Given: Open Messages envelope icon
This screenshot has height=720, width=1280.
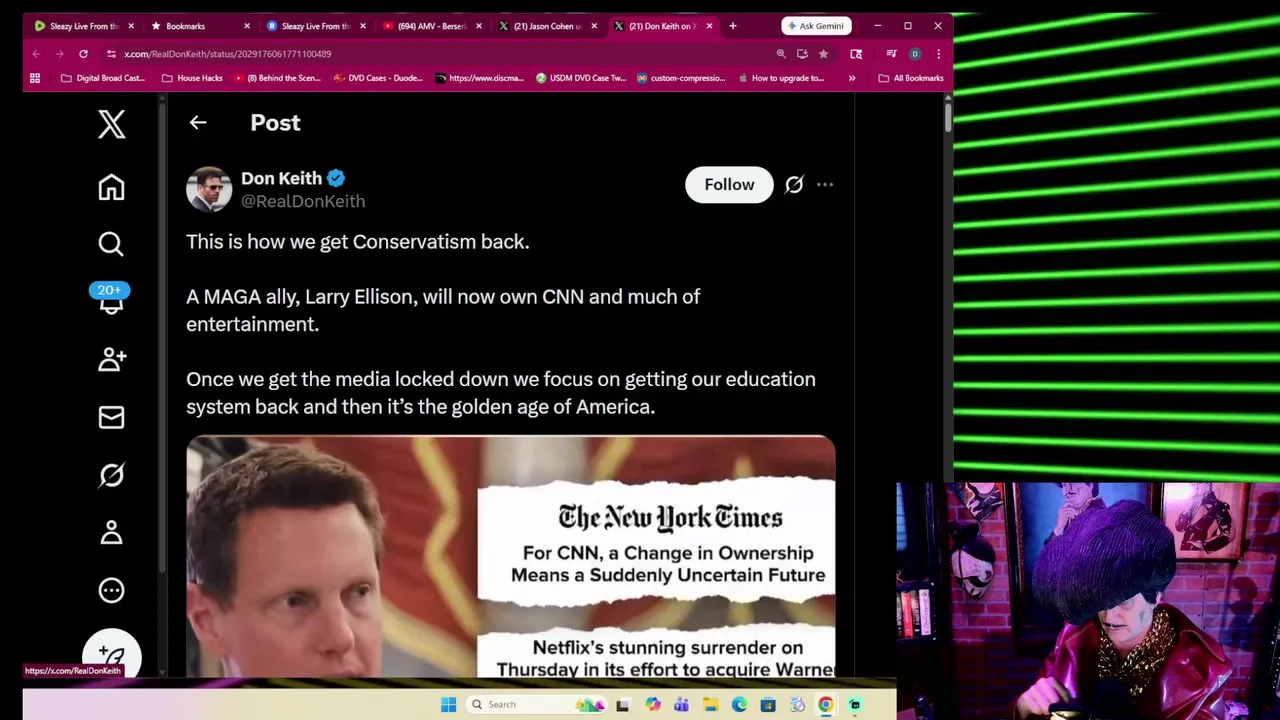Looking at the screenshot, I should (111, 417).
